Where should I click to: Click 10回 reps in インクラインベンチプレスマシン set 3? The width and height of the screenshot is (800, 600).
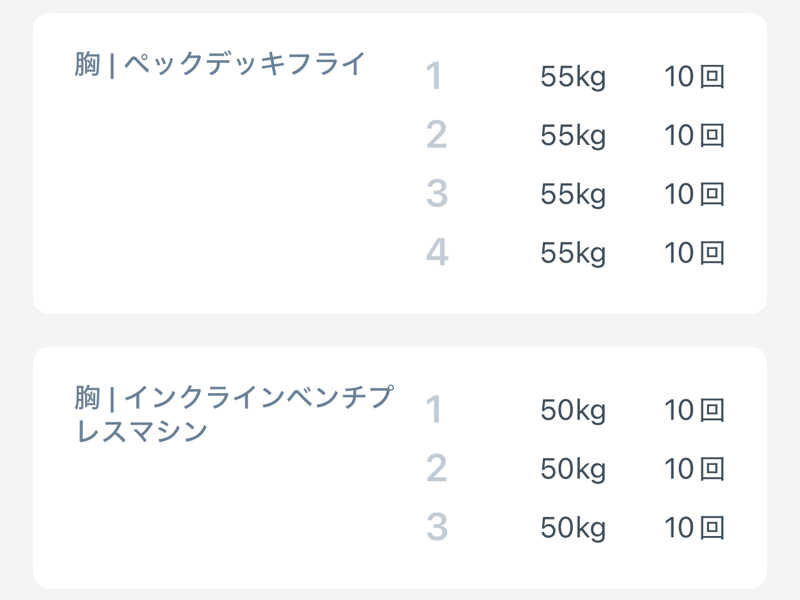click(x=694, y=527)
